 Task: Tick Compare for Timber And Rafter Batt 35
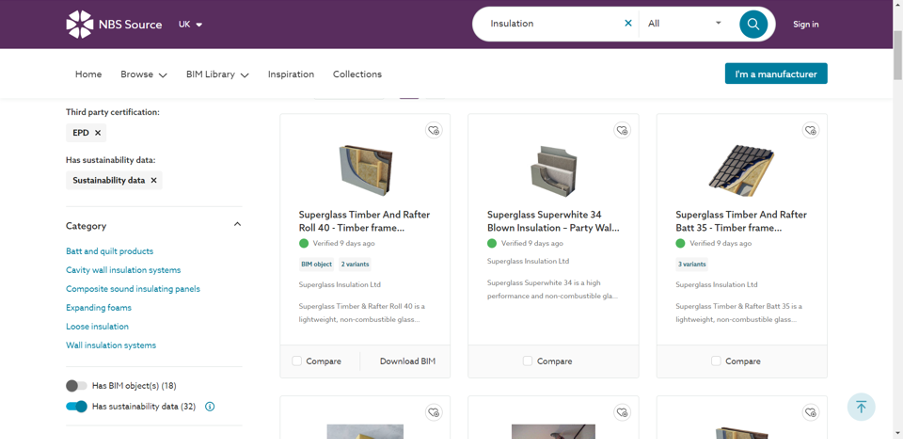click(x=715, y=361)
